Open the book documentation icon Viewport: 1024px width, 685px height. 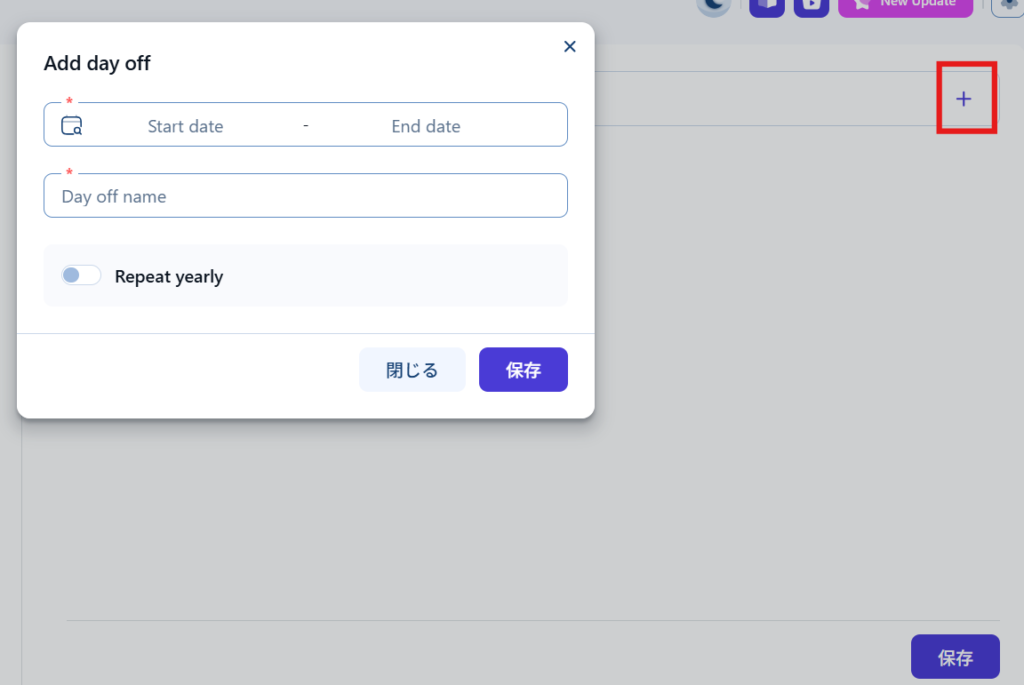[767, 5]
